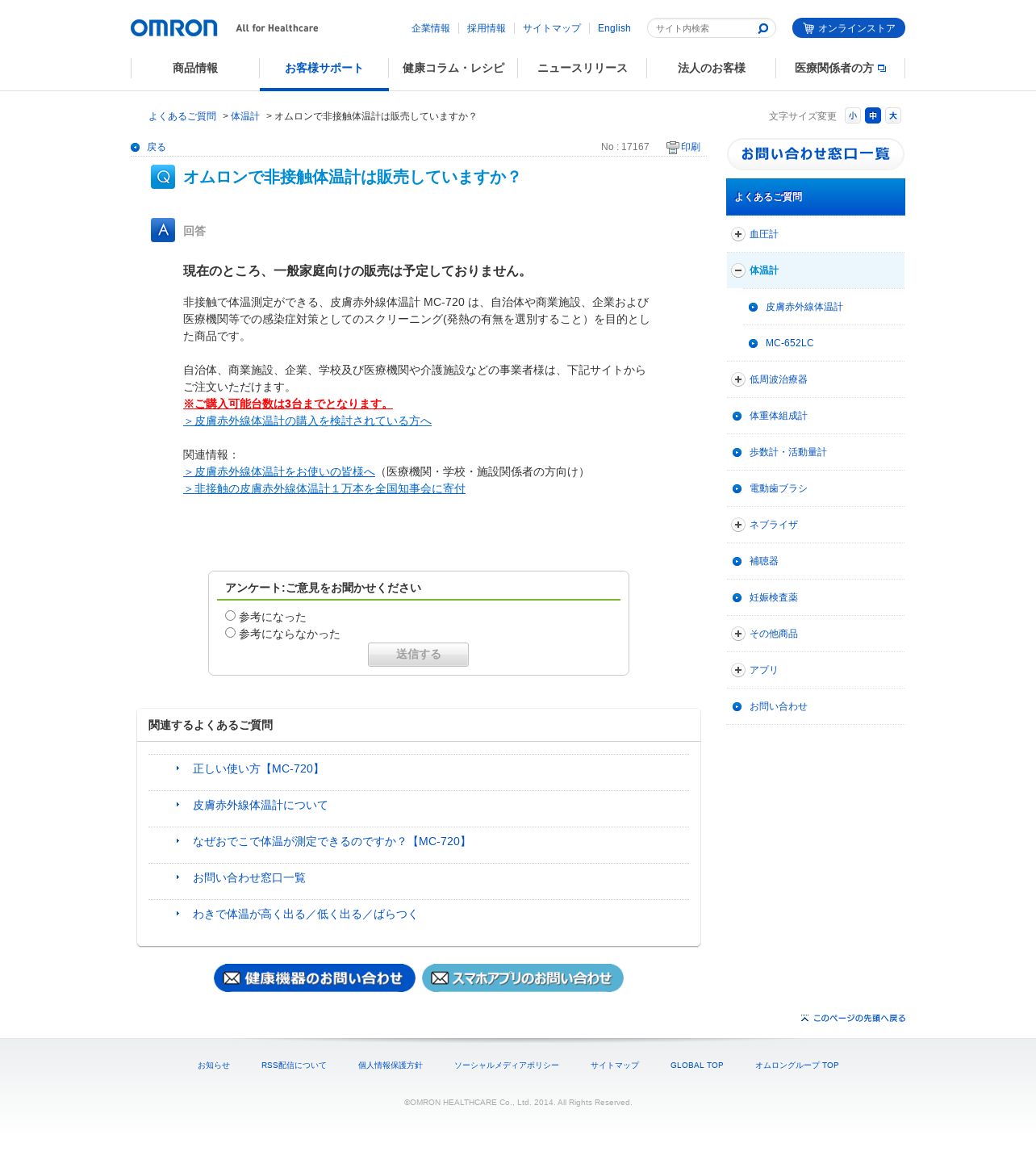Viewport: 1036px width, 1164px height.
Task: Open related FAQ 皮膚赤外線体温計について
Action: point(261,805)
